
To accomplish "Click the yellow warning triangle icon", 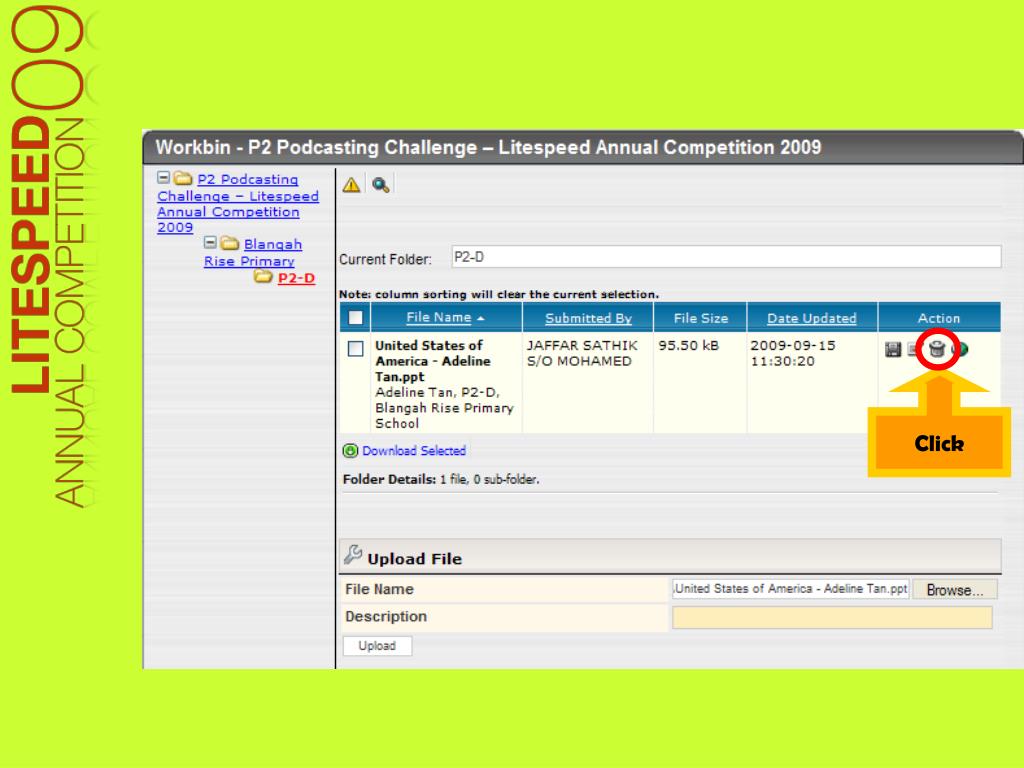I will [x=351, y=185].
